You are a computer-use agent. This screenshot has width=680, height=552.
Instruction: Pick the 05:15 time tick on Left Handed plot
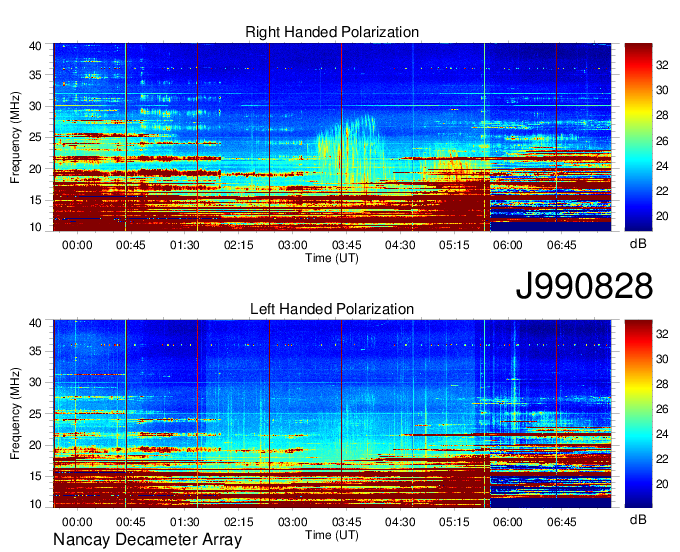[x=454, y=522]
